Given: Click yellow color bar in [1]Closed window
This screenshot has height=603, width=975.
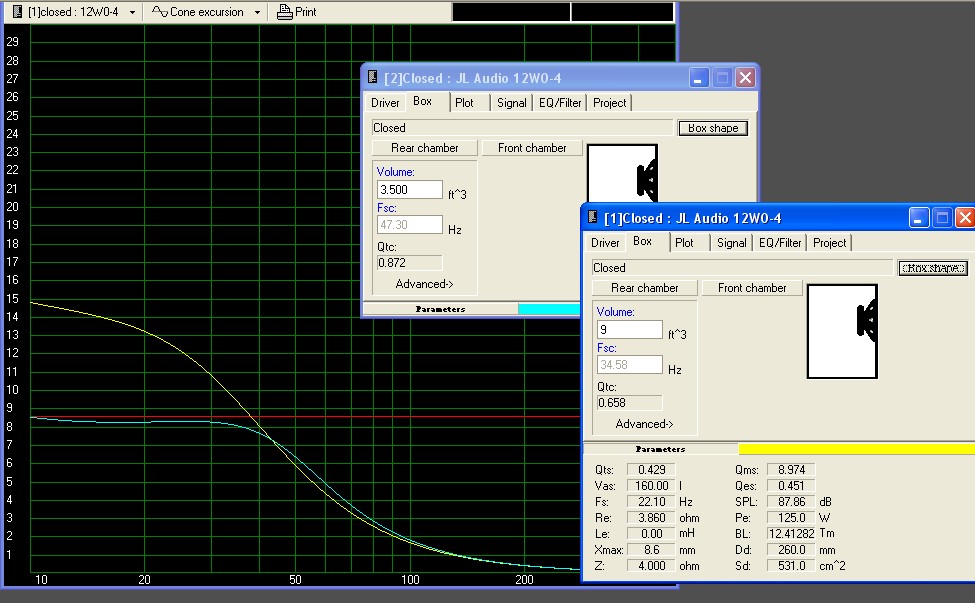Looking at the screenshot, I should pyautogui.click(x=856, y=449).
